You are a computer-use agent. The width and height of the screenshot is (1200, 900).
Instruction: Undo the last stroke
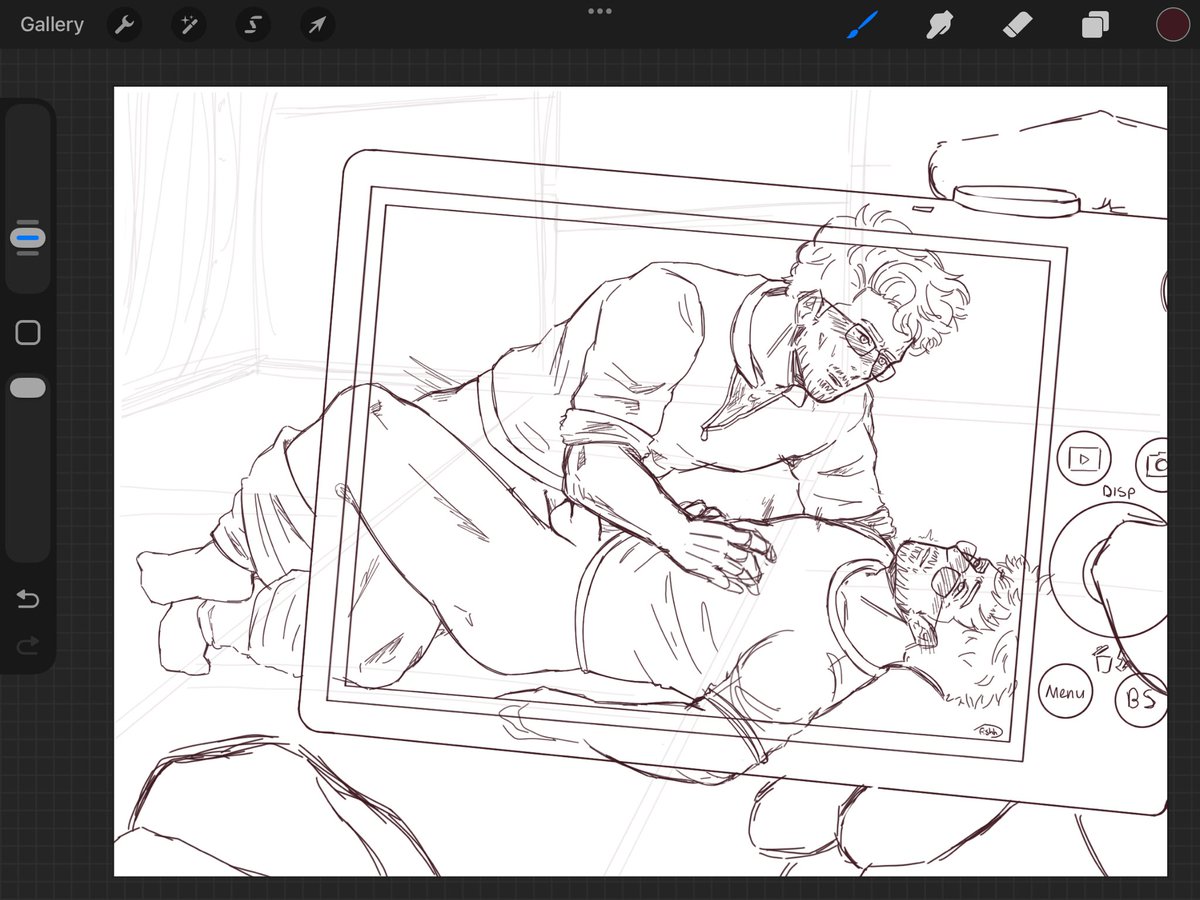[28, 599]
